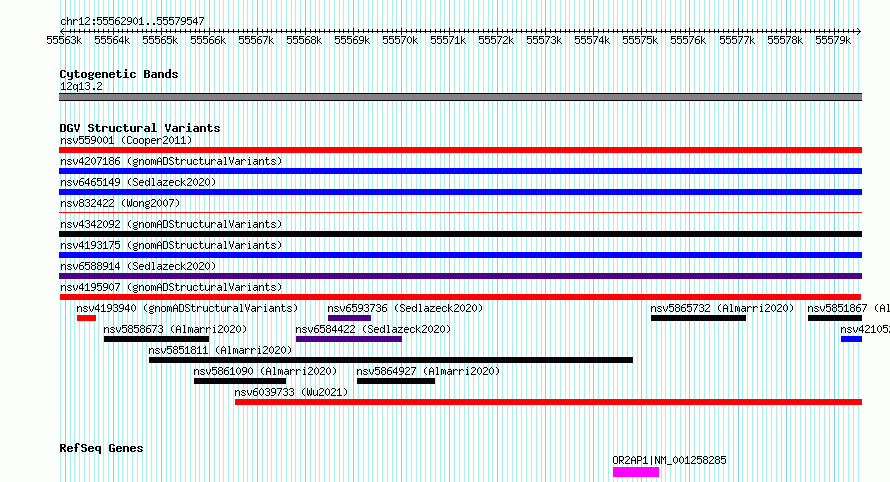
Task: Click the blue nsv4207186 gnomAD variant bar
Action: click(x=460, y=171)
